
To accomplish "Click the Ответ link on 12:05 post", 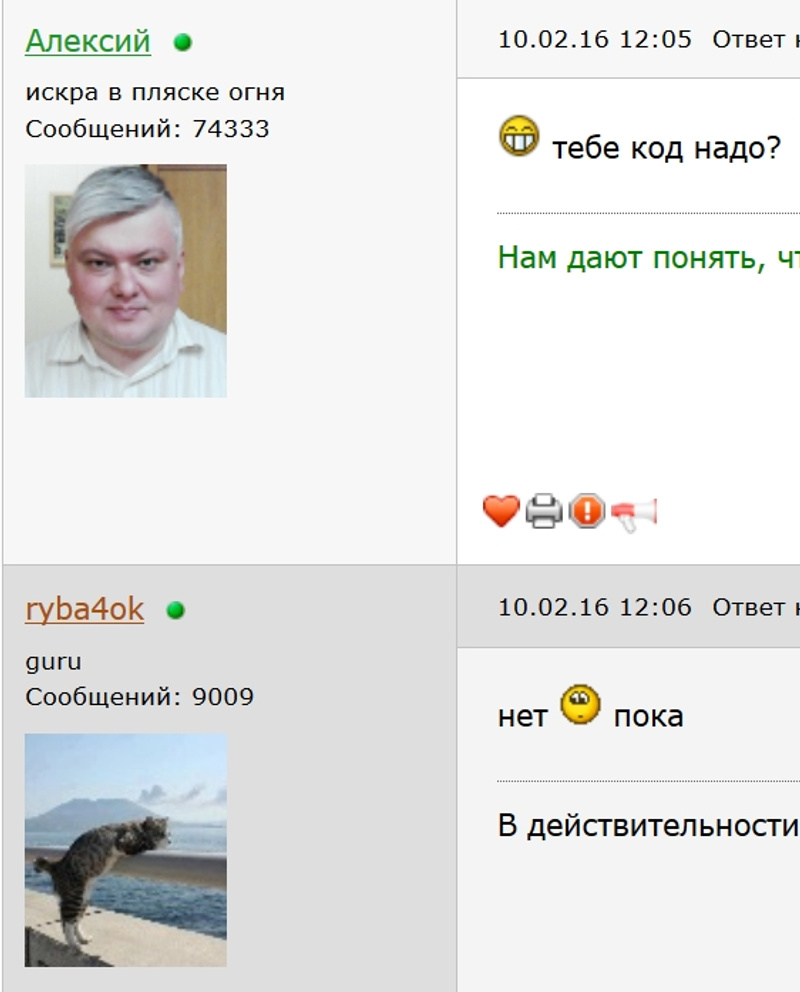I will coord(756,40).
